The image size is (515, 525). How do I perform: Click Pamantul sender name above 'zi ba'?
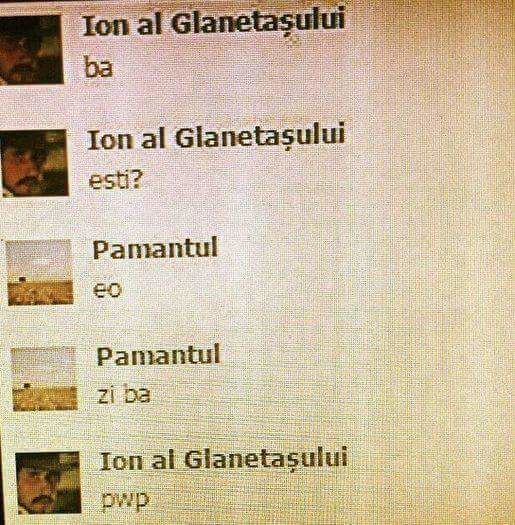pos(159,355)
